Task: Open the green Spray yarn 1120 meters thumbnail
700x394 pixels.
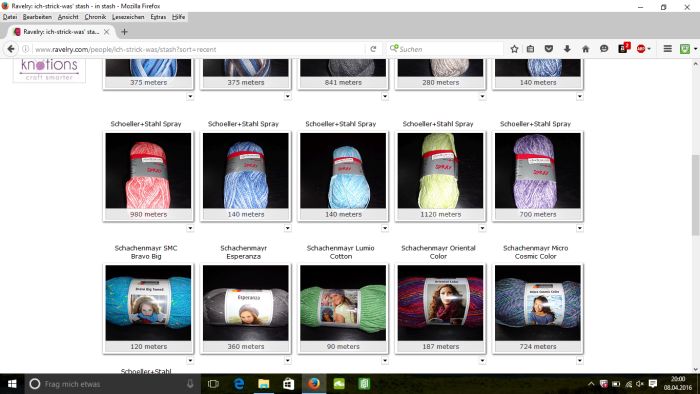Action: (x=440, y=170)
